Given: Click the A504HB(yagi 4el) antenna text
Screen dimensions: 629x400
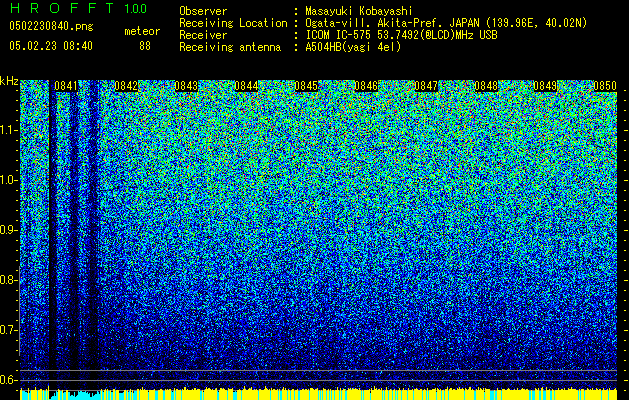Looking at the screenshot, I should 353,47.
